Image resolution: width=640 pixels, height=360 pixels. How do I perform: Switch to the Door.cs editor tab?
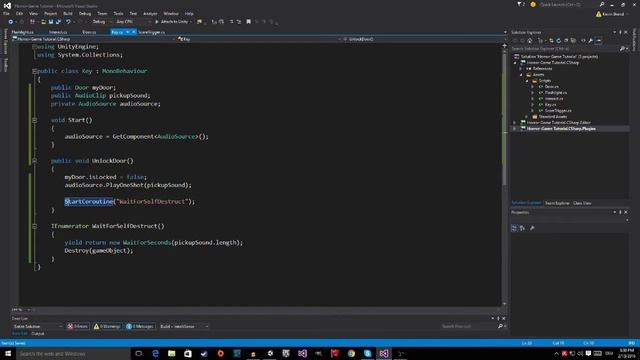(89, 32)
